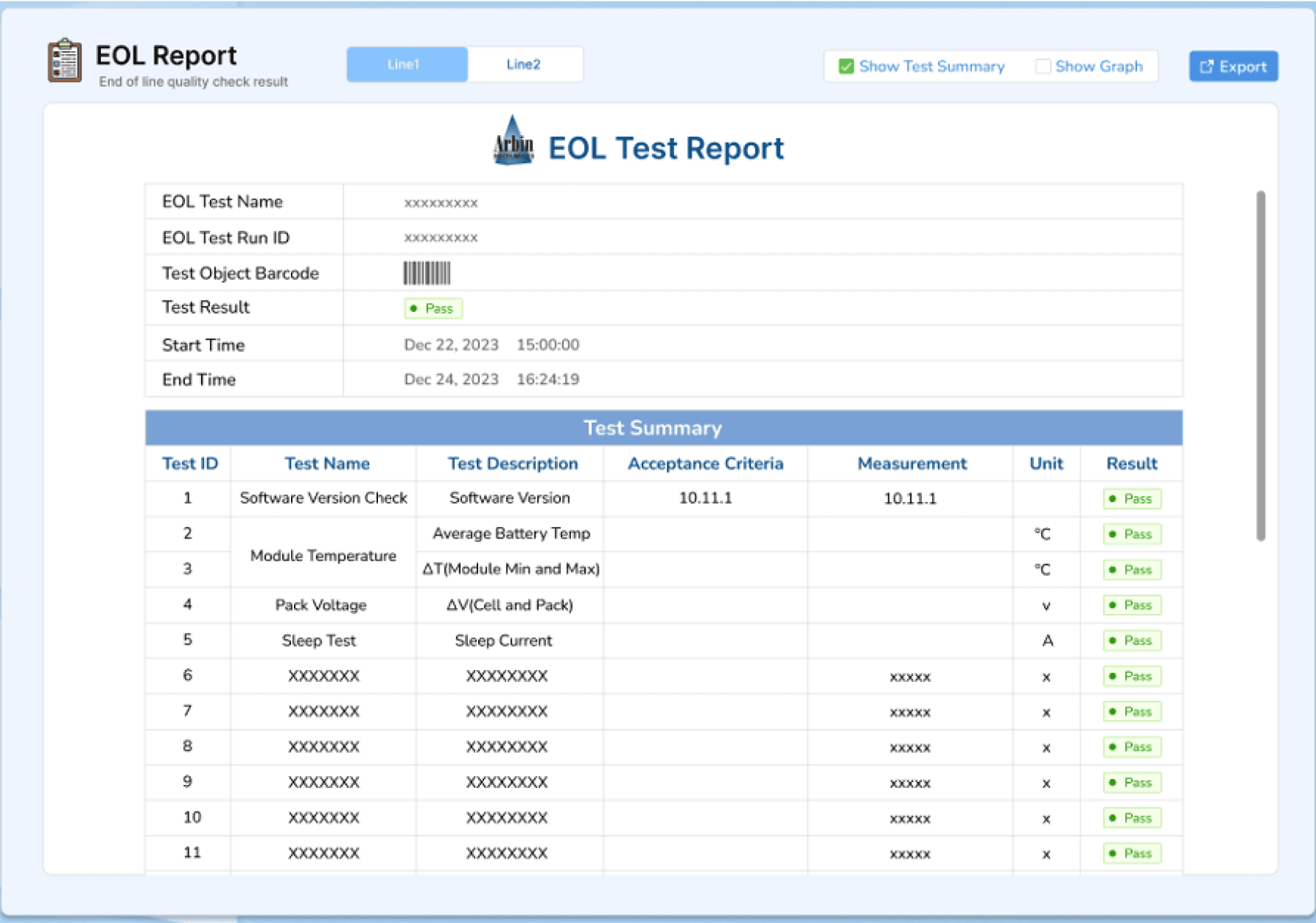This screenshot has width=1316, height=923.
Task: Click the °C unit for Average Battery Temp
Action: [1043, 534]
